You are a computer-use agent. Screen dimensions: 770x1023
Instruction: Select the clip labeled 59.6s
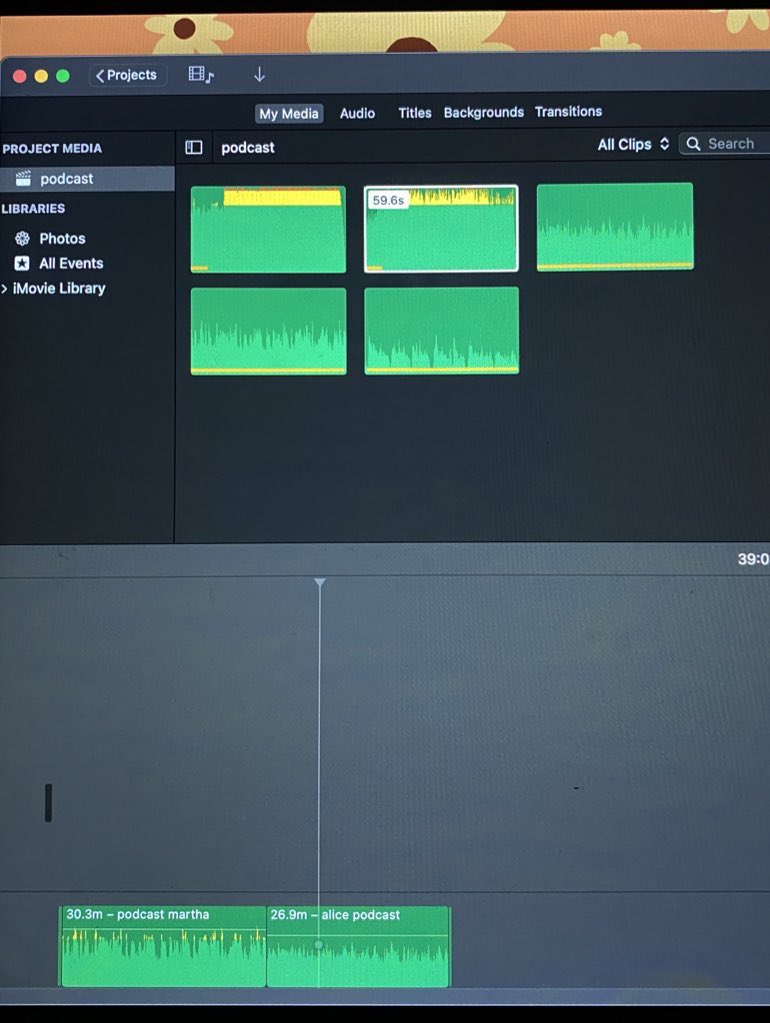point(441,229)
